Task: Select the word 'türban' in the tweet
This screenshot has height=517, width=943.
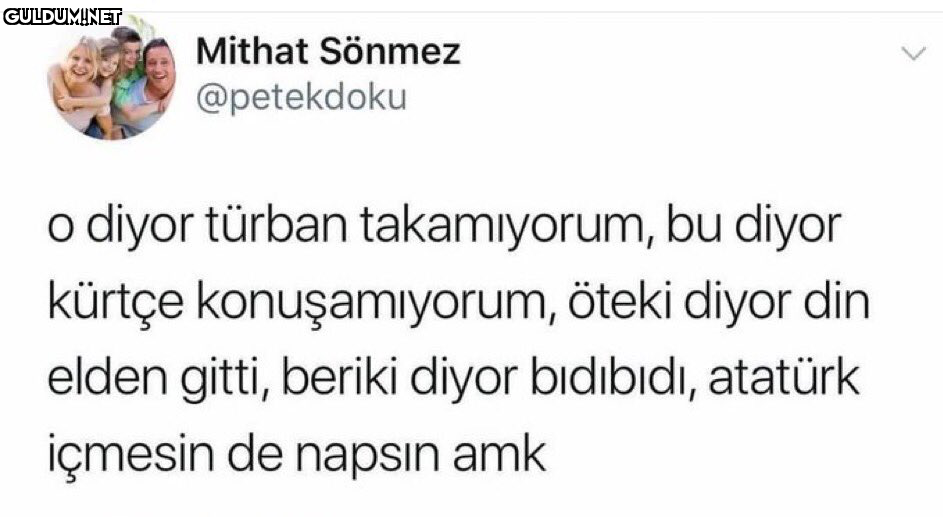Action: point(277,226)
